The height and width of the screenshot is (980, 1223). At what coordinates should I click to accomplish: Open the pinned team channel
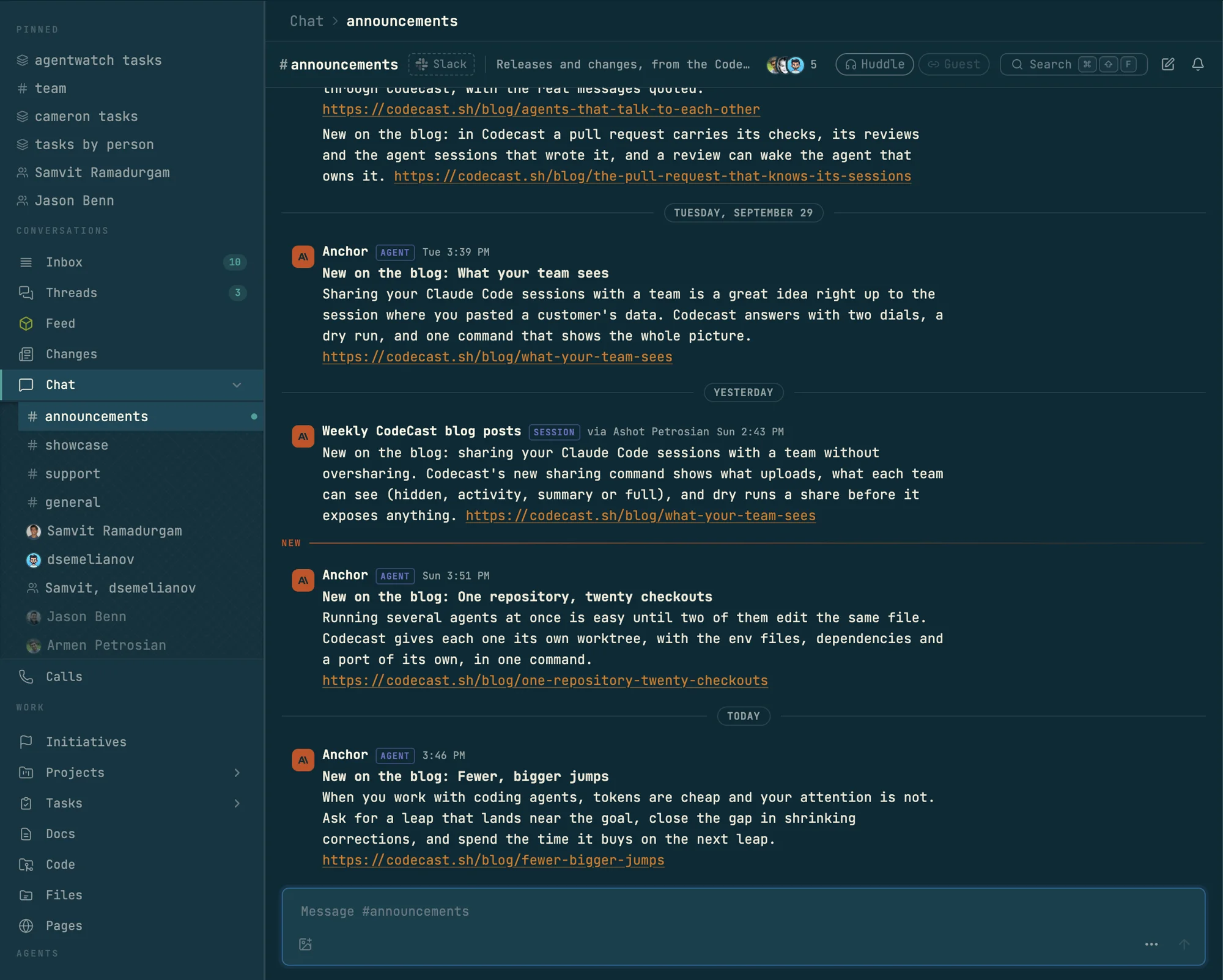click(x=132, y=88)
